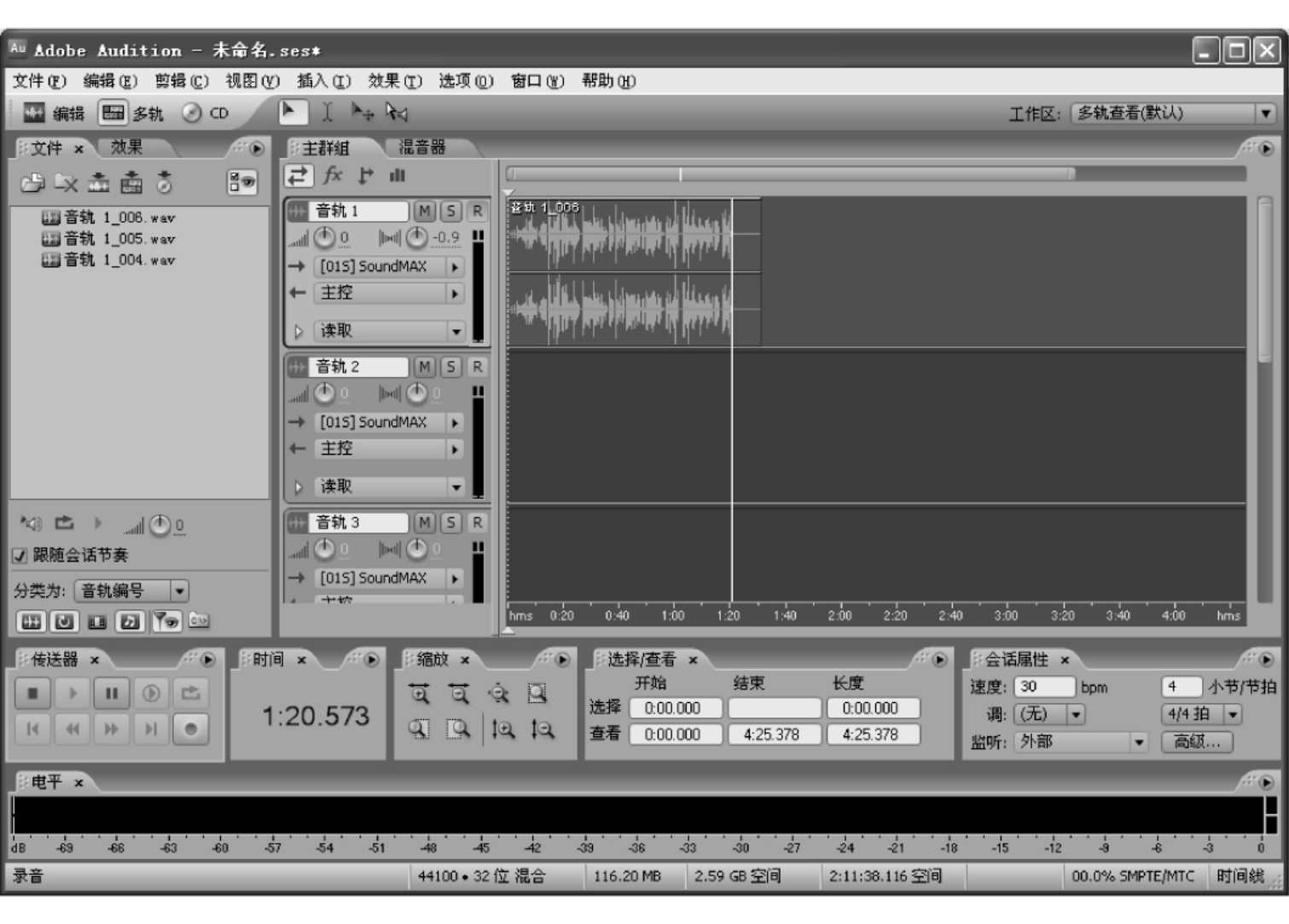Switch to Edit view (编辑) mode

click(53, 113)
